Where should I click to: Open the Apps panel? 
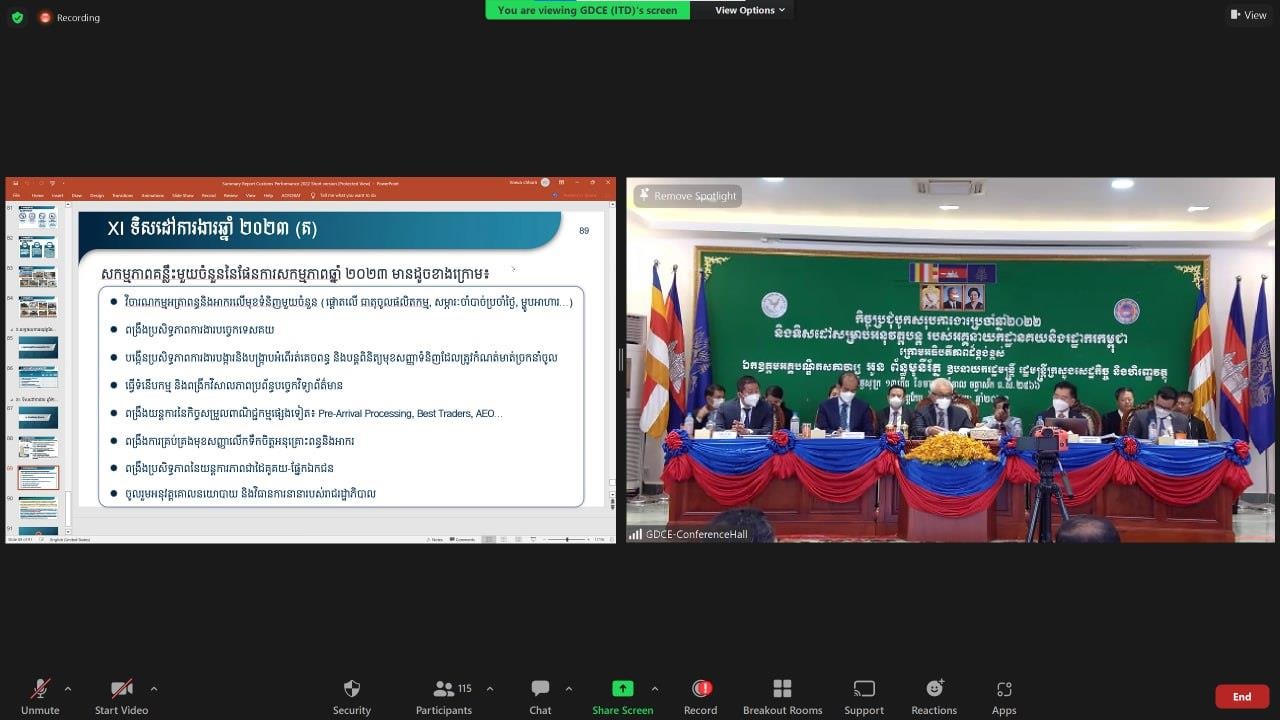pos(1004,696)
